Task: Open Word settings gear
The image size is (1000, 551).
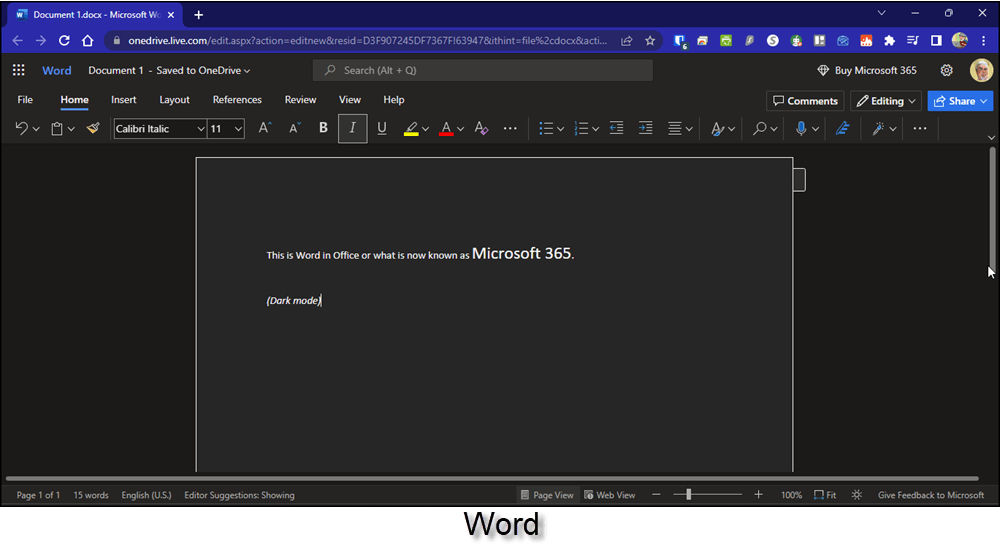Action: pos(946,70)
